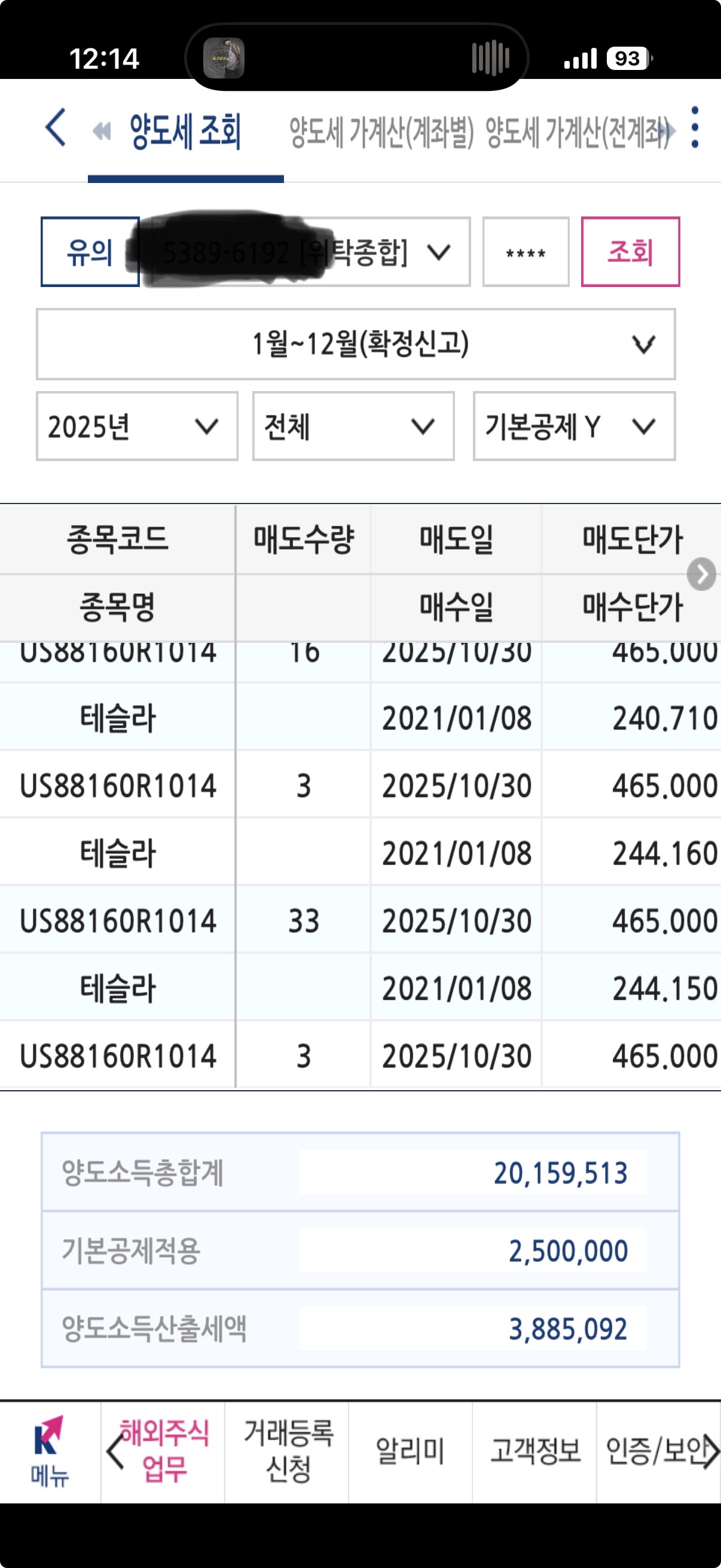721x1568 pixels.
Task: Open the three-dot more options menu
Action: click(x=695, y=128)
